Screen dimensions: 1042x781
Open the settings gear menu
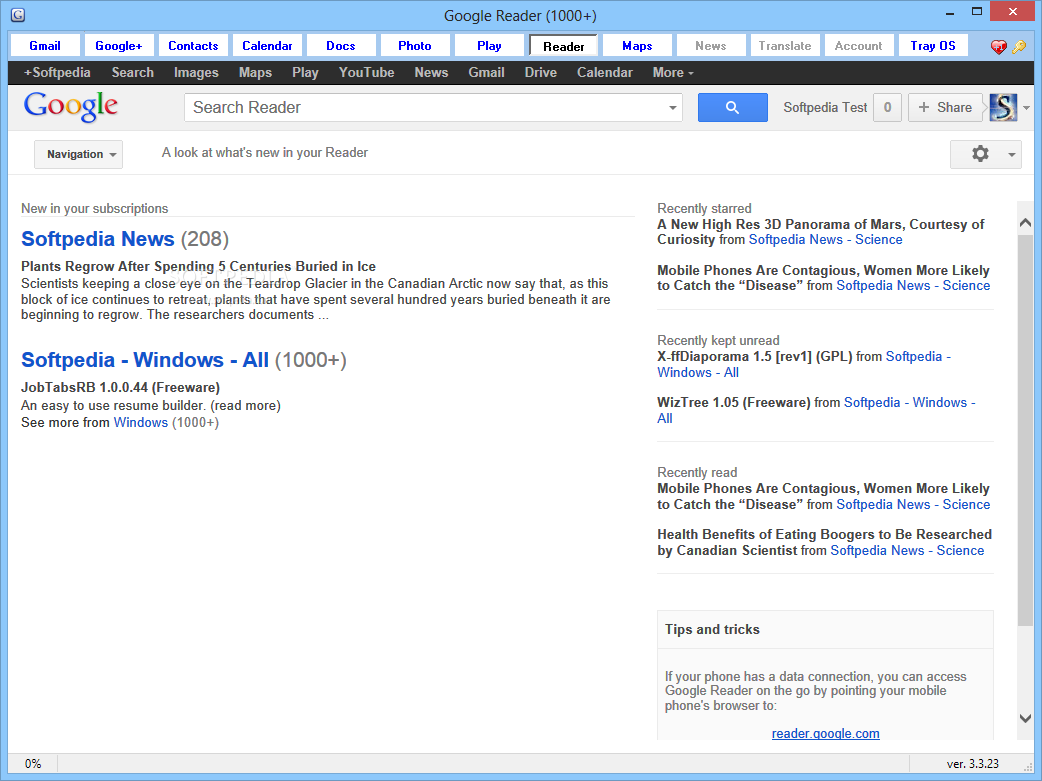pyautogui.click(x=980, y=154)
